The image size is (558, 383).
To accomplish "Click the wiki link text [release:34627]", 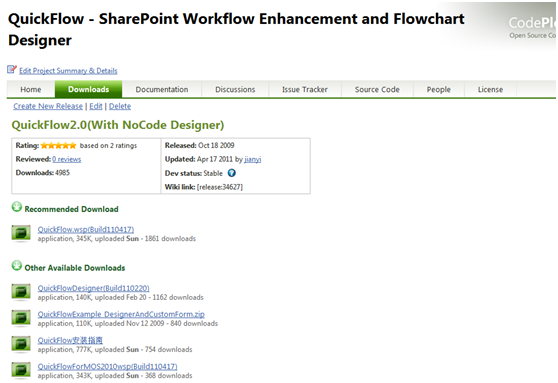I will (x=220, y=187).
